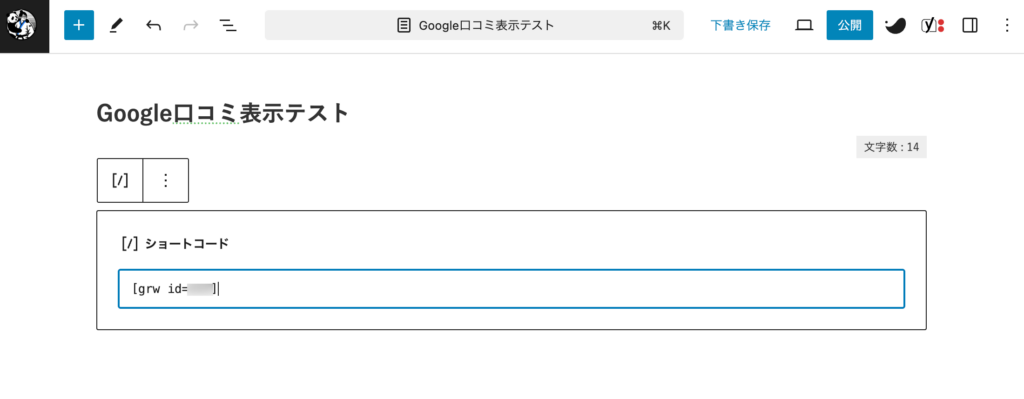This screenshot has width=1024, height=399.
Task: Undo the last change
Action: tap(153, 25)
